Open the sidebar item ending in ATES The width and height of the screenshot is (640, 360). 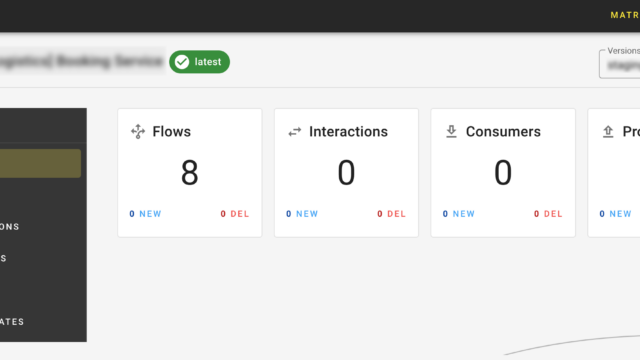[x=12, y=322]
